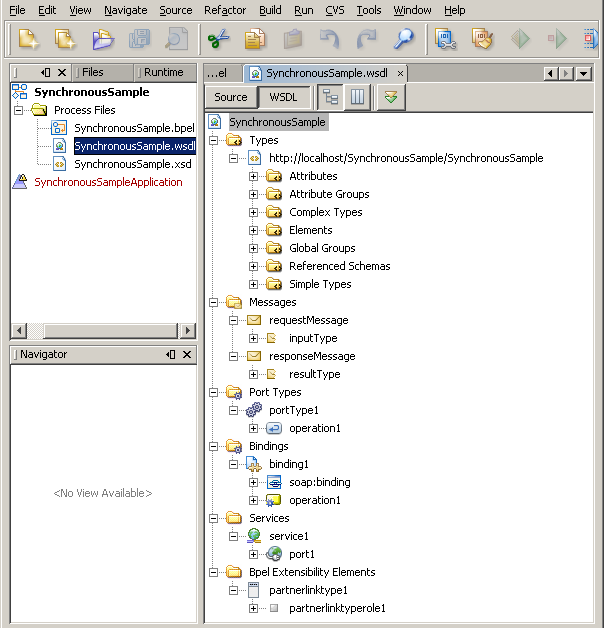Click the binding1 node icon

pos(254,464)
